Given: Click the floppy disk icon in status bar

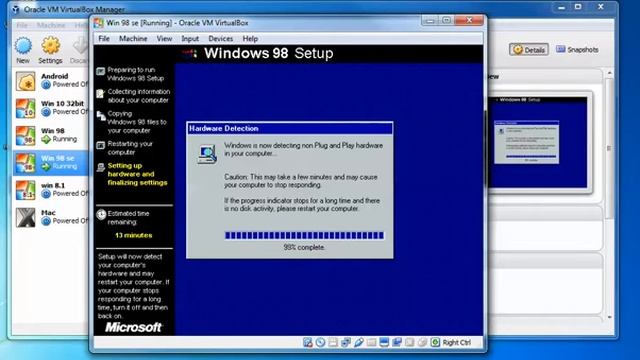Looking at the screenshot, I should [333, 342].
